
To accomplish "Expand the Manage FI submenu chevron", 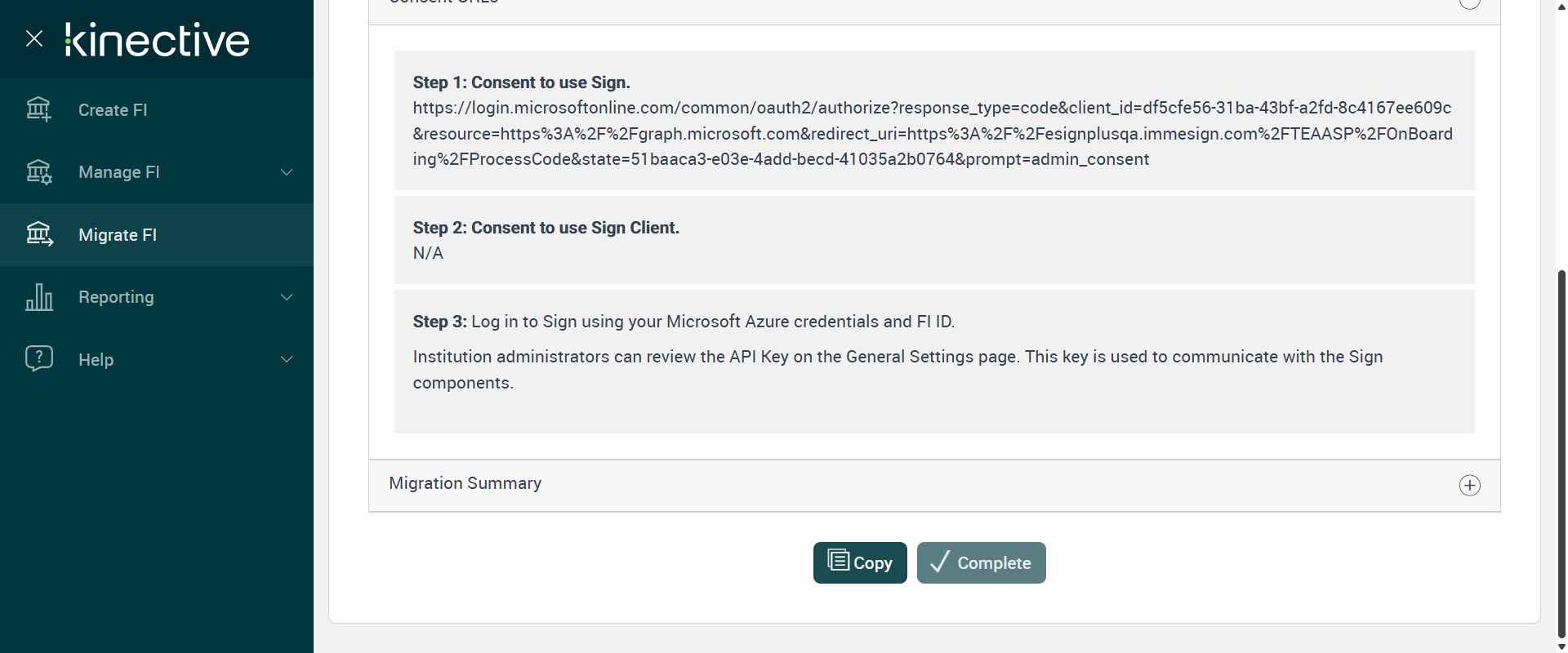I will 287,172.
